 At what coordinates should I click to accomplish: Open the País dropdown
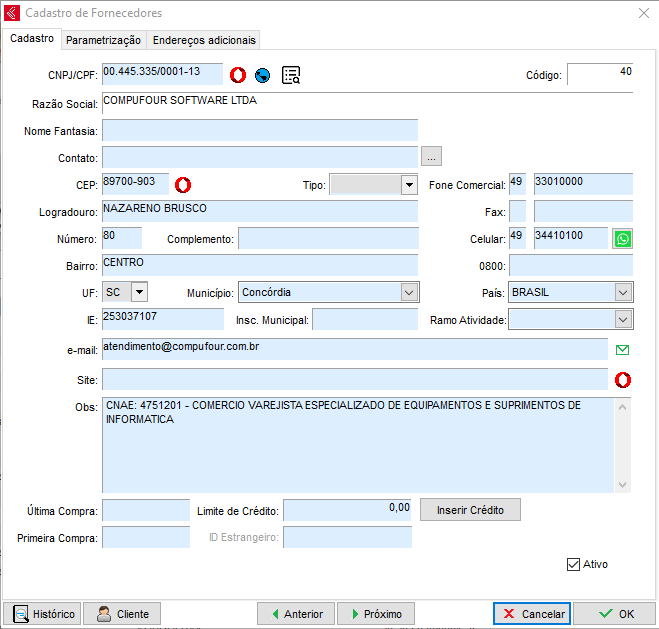click(623, 292)
